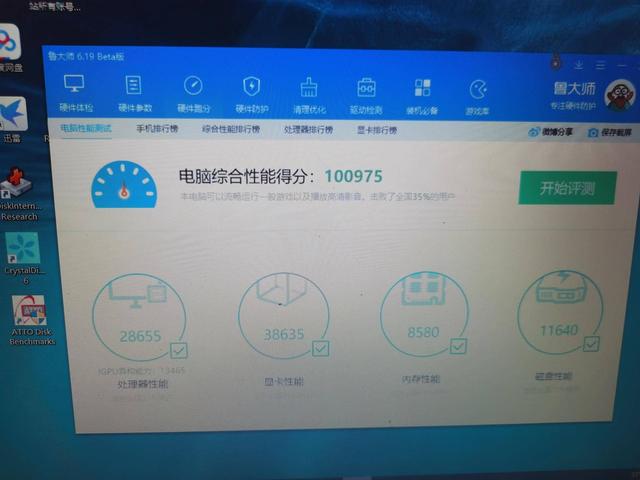Open the 迅雷 desktop shortcut

tap(13, 120)
